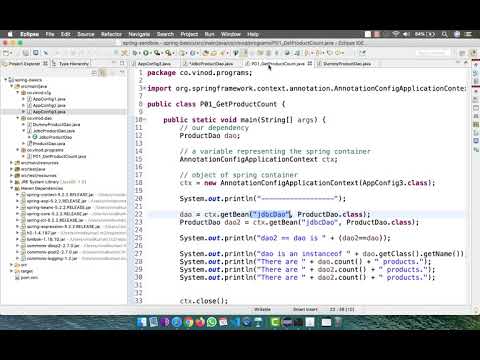The image size is (480, 360).
Task: Click the Wi-Fi status icon
Action: [396, 34]
